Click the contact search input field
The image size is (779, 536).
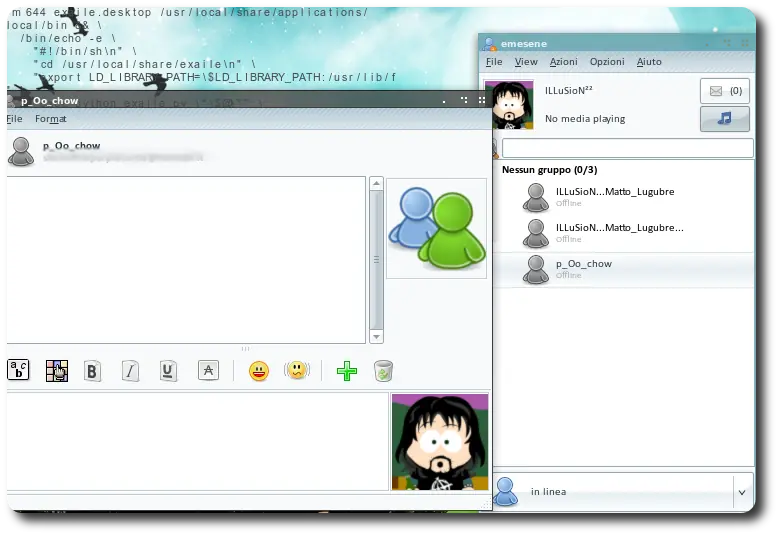pos(627,148)
